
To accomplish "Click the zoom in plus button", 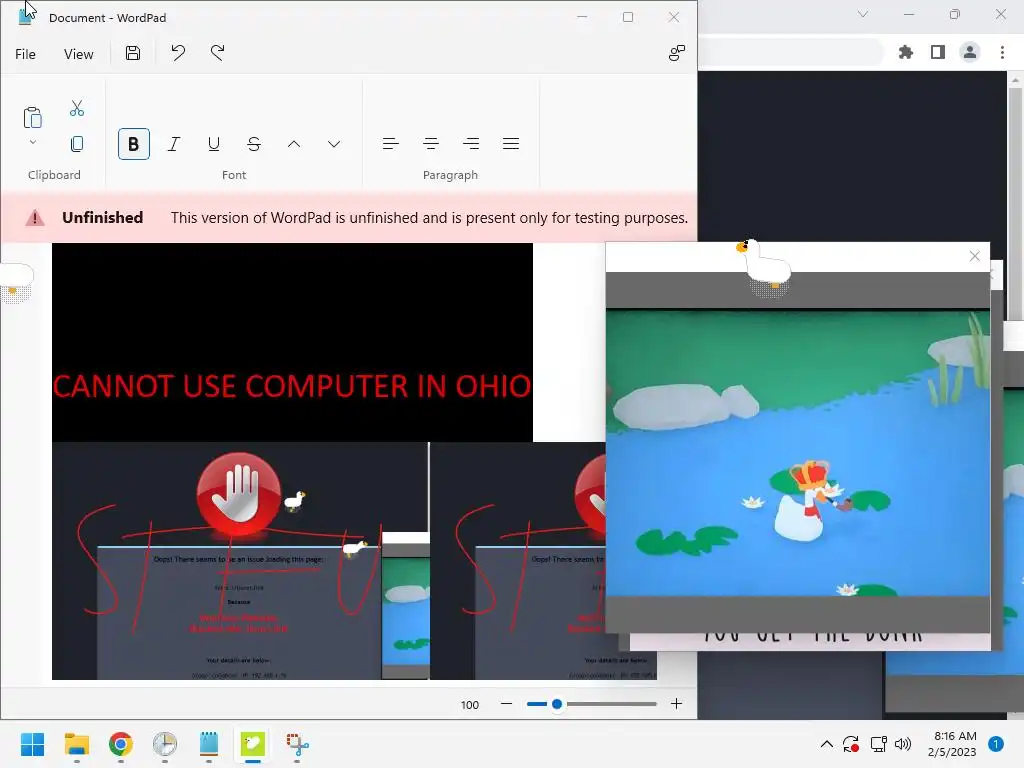I will (677, 703).
